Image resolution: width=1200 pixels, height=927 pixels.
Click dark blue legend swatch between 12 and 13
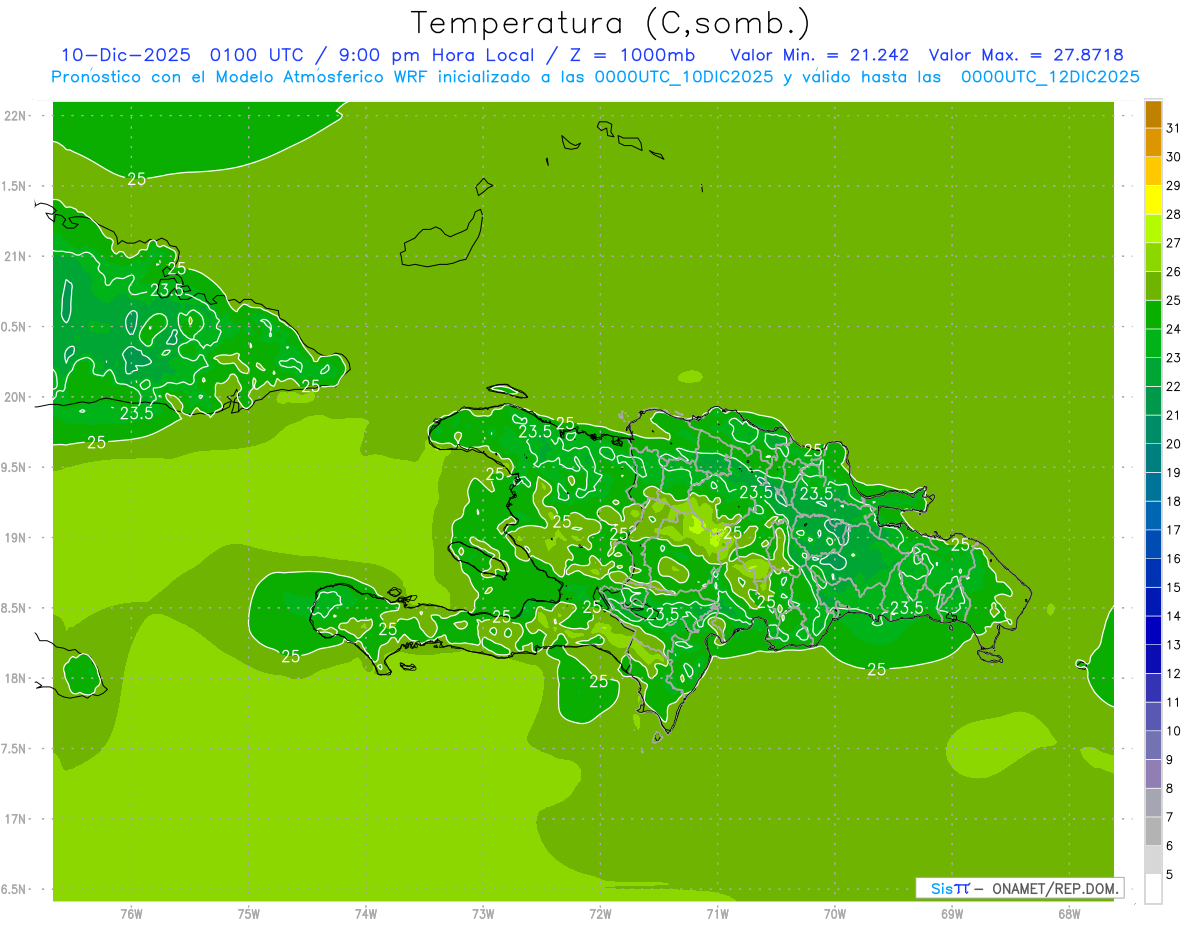pos(1153,659)
